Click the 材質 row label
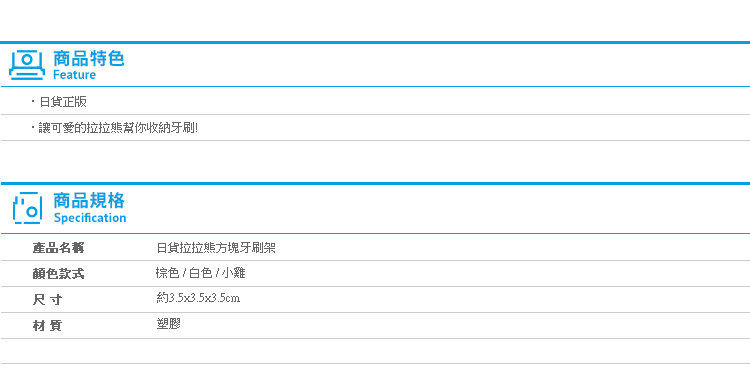Screen dimensions: 750x385 pyautogui.click(x=47, y=326)
